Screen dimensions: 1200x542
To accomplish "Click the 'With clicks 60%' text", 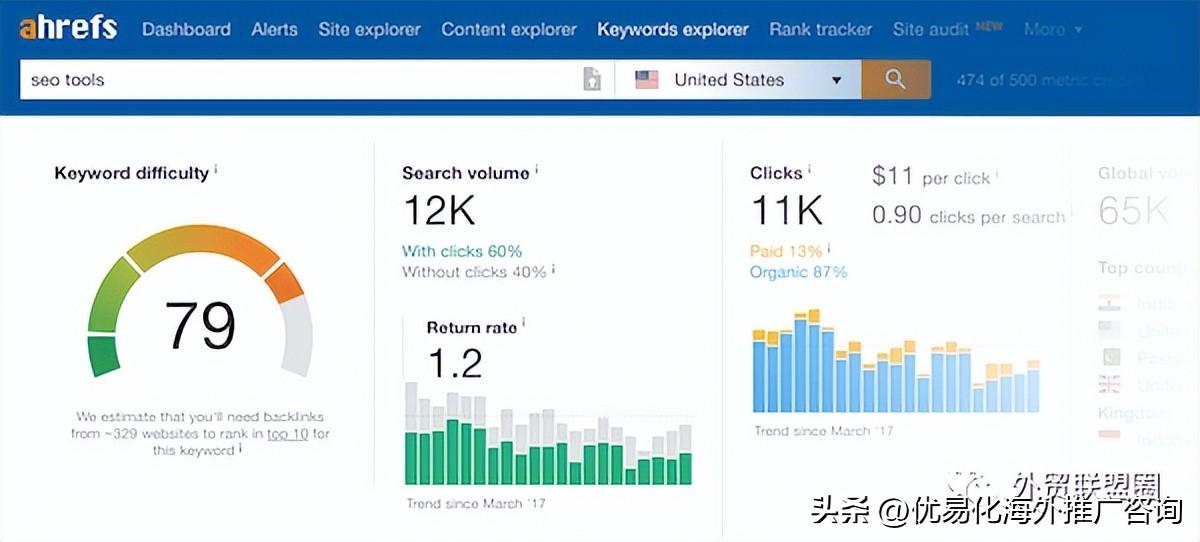I will click(462, 251).
